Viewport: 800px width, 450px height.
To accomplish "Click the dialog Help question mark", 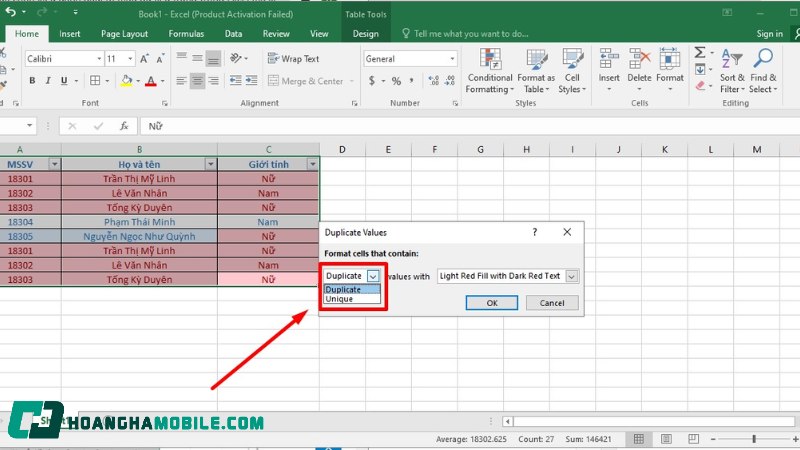I will [x=535, y=232].
